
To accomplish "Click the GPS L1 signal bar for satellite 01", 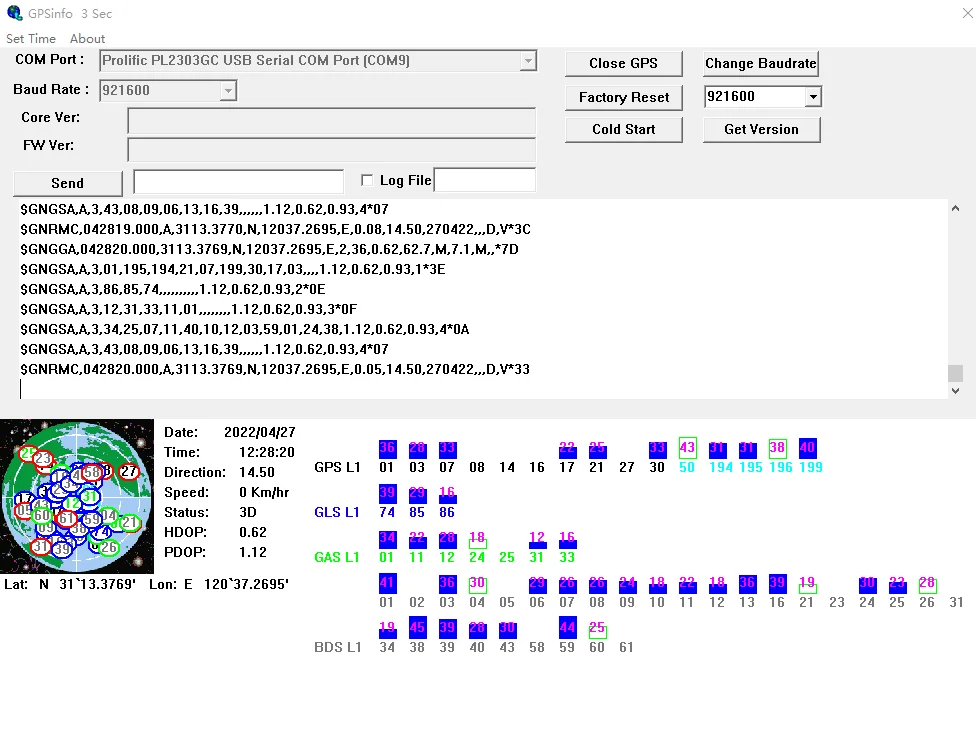I will point(387,449).
